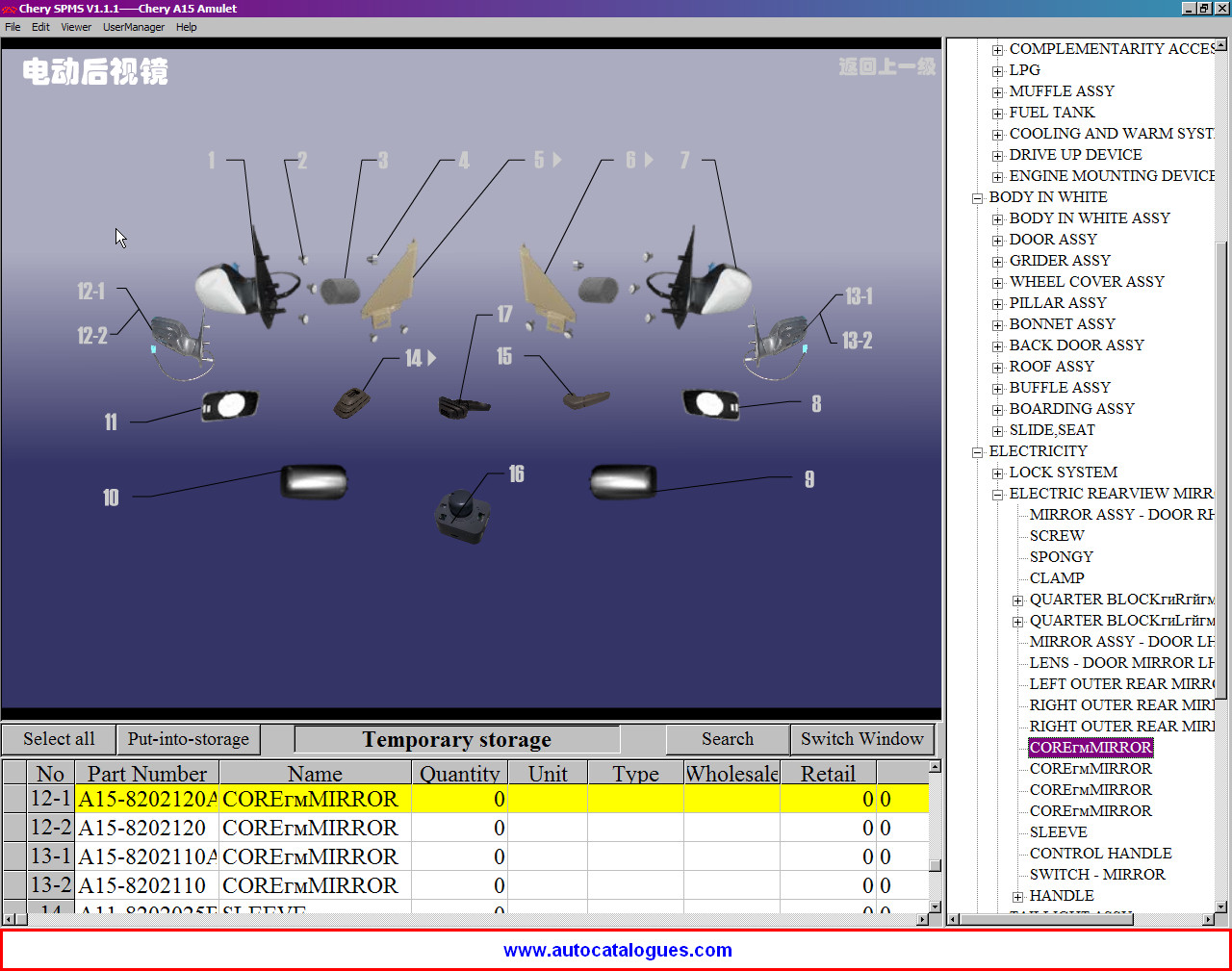Click the arrow next to callout 14
Viewport: 1232px width, 971px height.
pyautogui.click(x=432, y=358)
